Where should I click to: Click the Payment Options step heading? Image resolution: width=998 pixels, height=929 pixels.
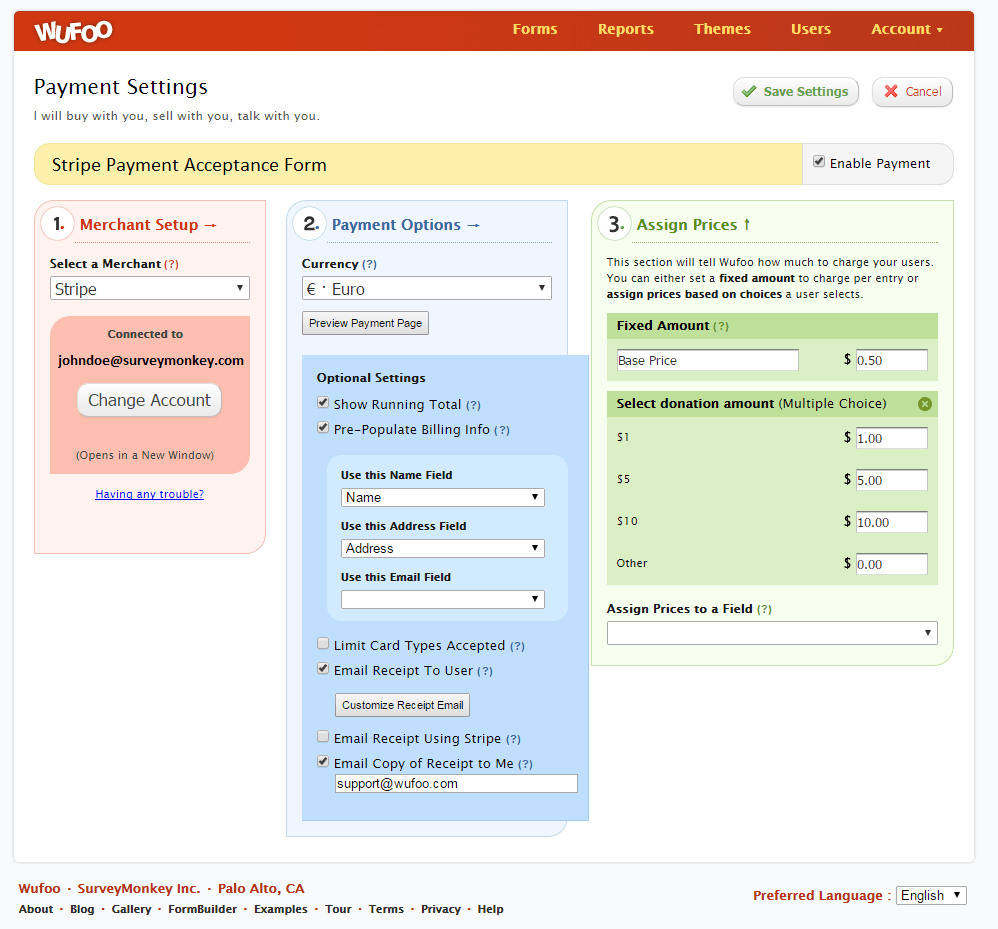click(405, 225)
